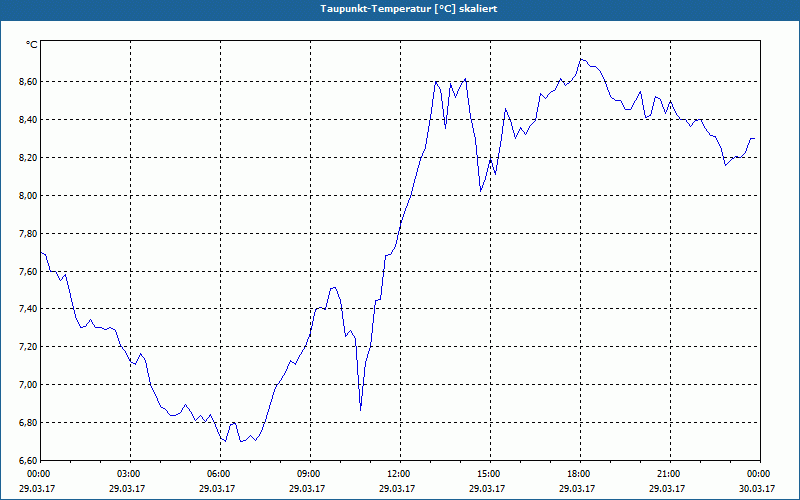Select the '8,40' y-axis label

(29, 120)
